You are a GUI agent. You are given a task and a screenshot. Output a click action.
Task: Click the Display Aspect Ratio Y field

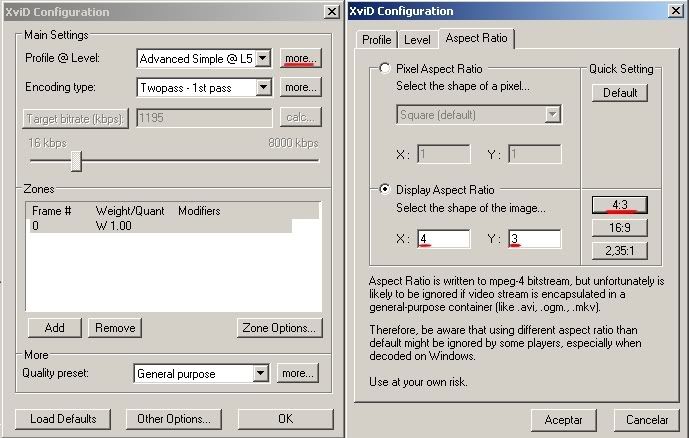coord(535,239)
